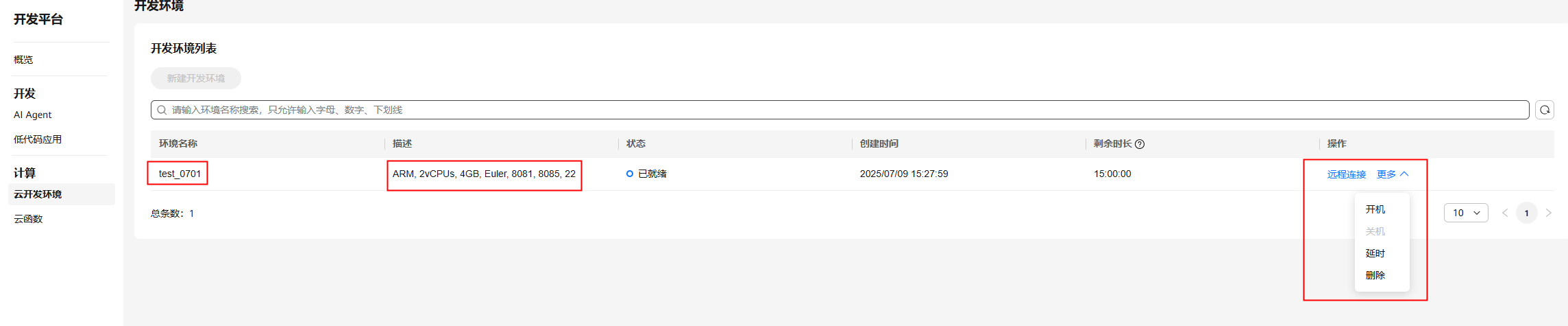Viewport: 1568px width, 326px height.
Task: Go to the previous page arrow
Action: tap(1505, 213)
